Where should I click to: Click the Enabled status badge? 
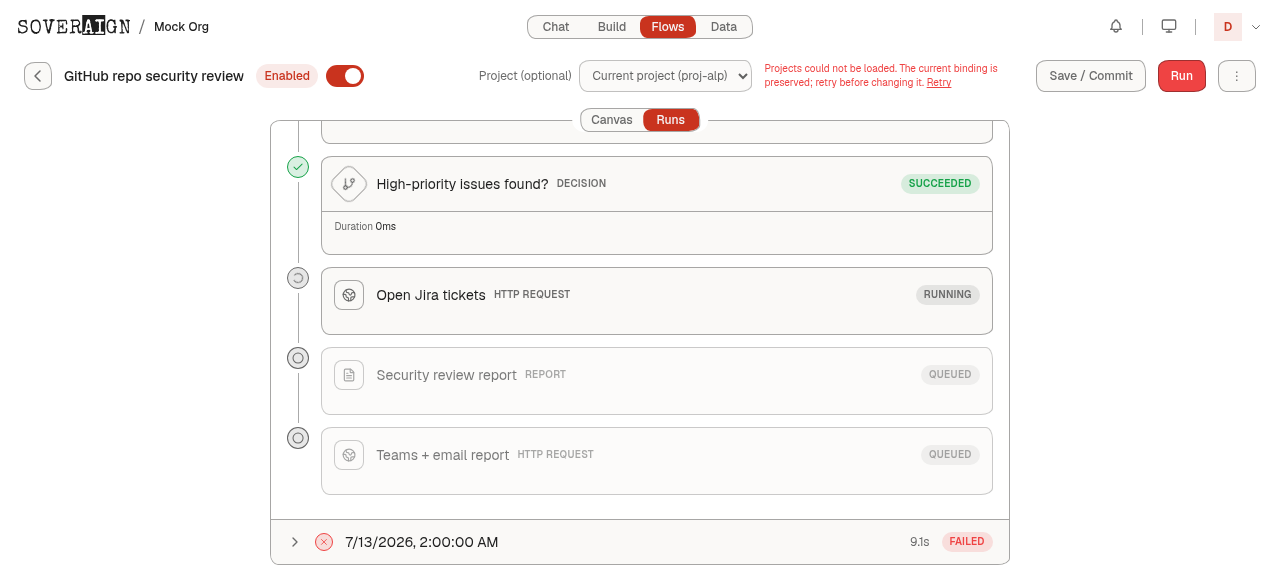[287, 76]
